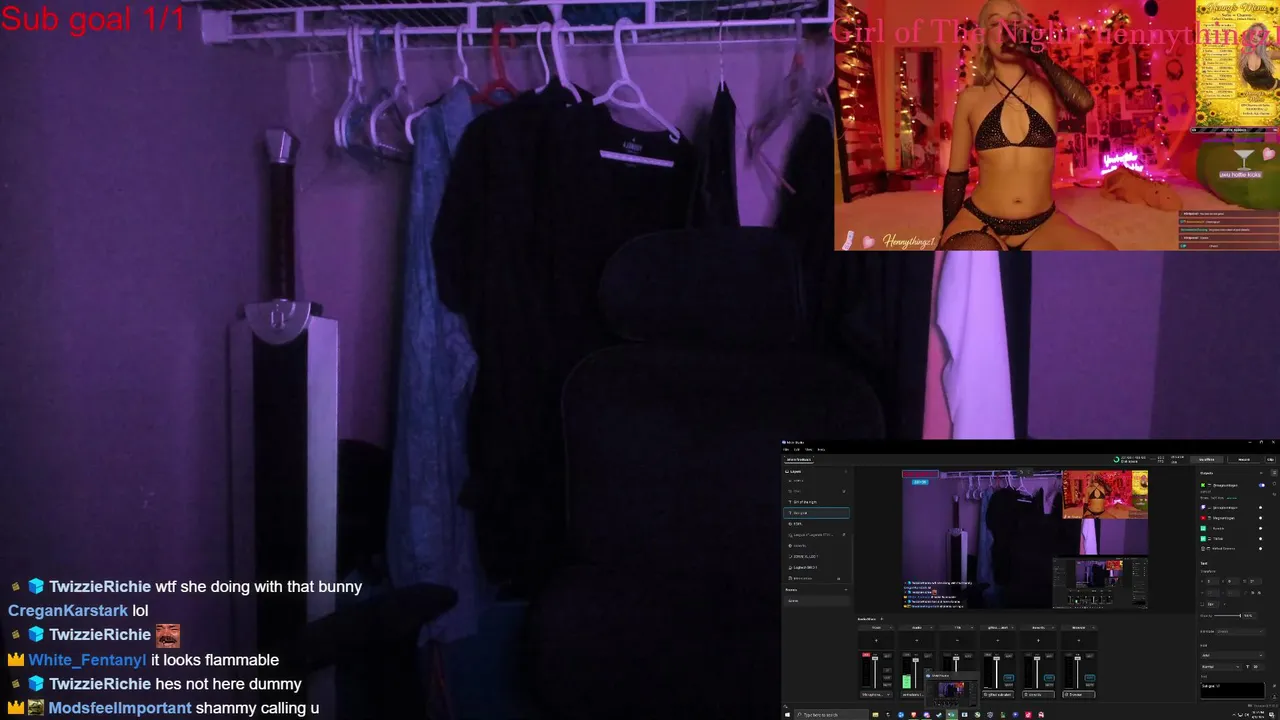Open the first audio track name dropdown

click(x=876, y=628)
